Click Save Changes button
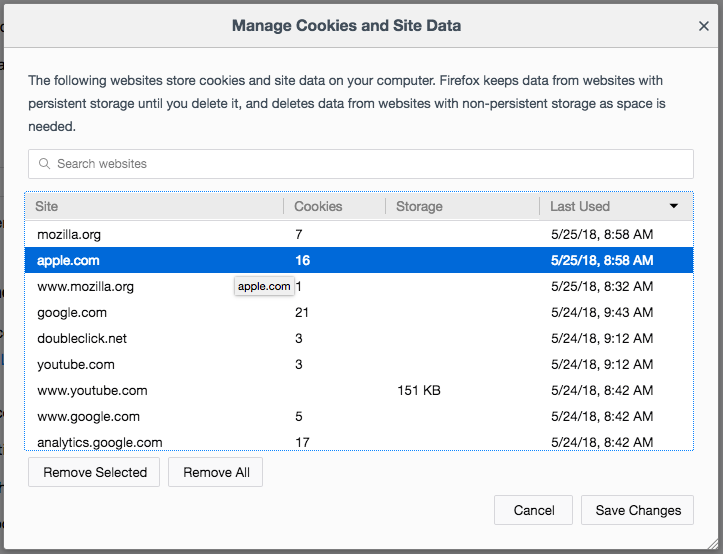This screenshot has height=554, width=723. (x=637, y=510)
